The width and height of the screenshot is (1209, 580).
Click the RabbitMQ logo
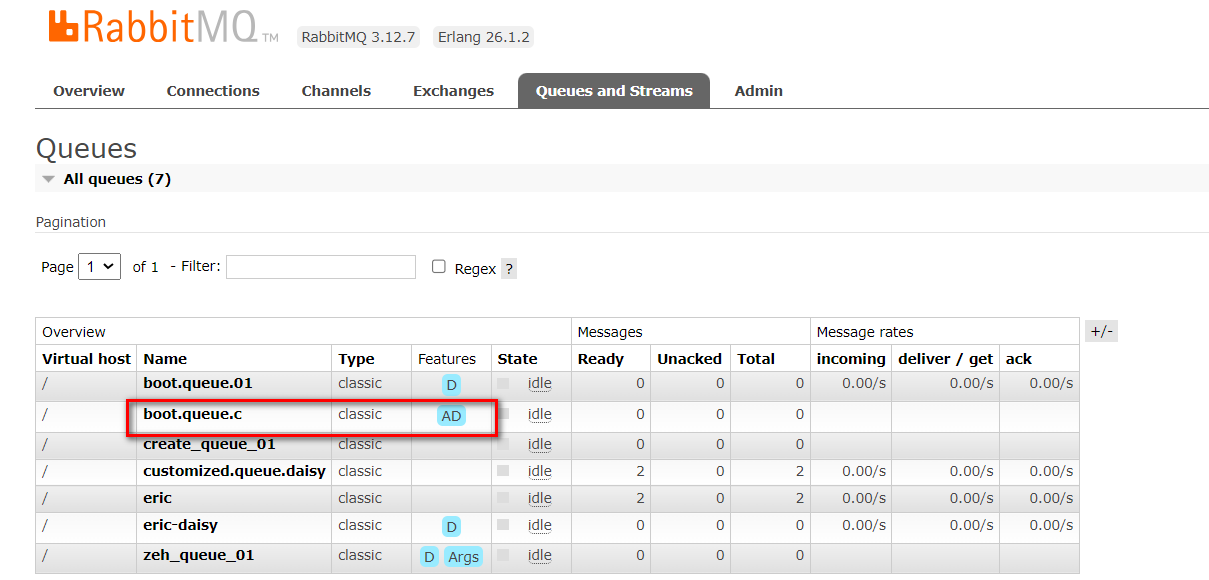click(x=163, y=28)
